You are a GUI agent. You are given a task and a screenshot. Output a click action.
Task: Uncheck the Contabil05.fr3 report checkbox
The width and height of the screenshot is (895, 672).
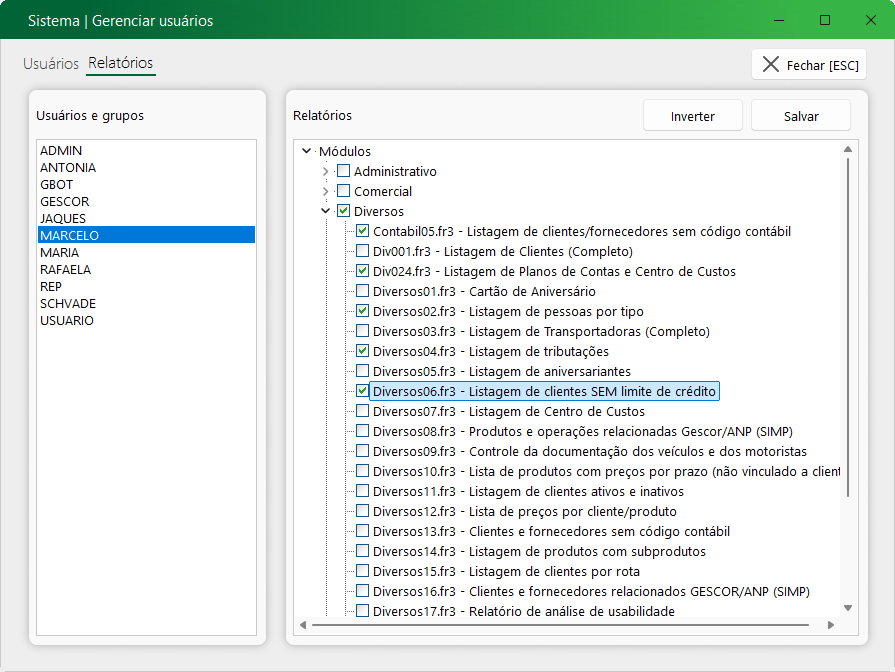click(362, 231)
